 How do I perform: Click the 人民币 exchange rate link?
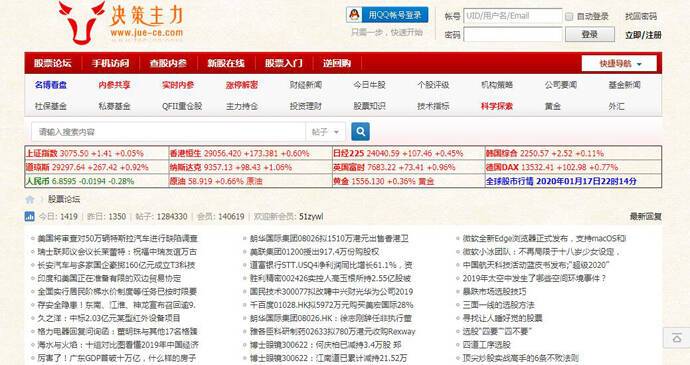click(37, 181)
